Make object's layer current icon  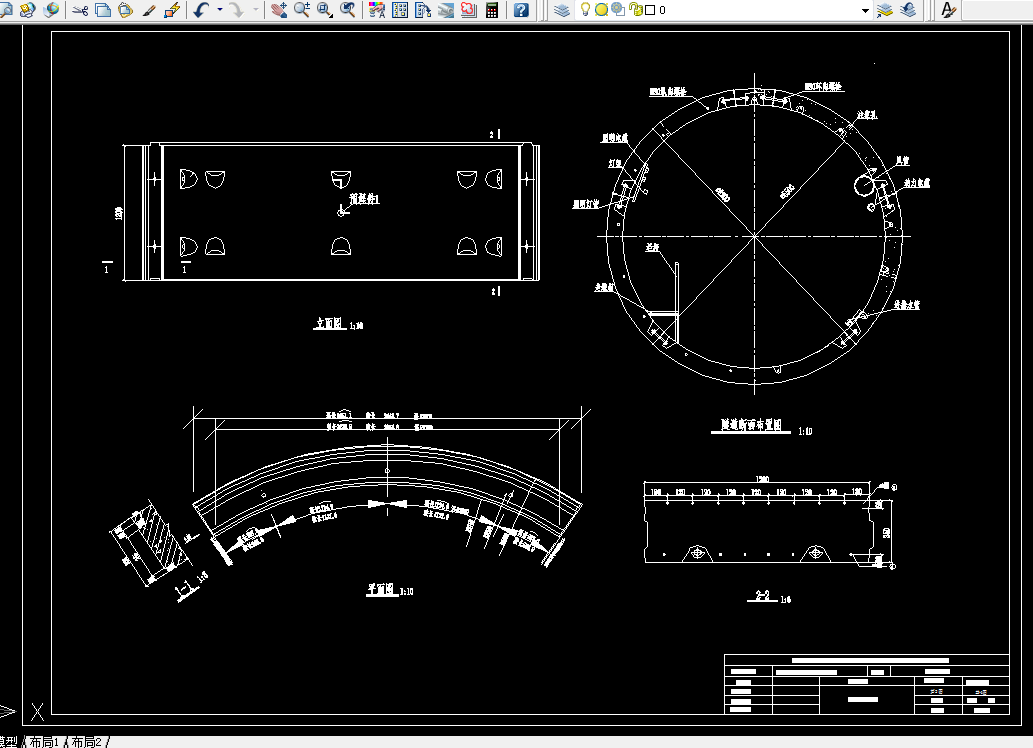[885, 10]
